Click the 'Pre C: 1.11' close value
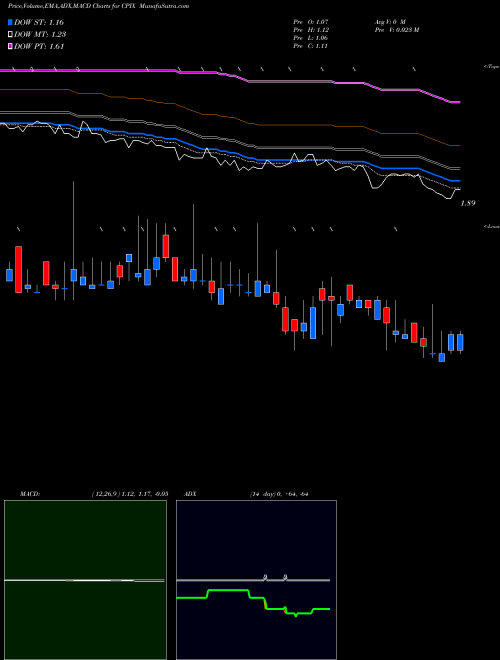This screenshot has height=660, width=500. (x=311, y=46)
